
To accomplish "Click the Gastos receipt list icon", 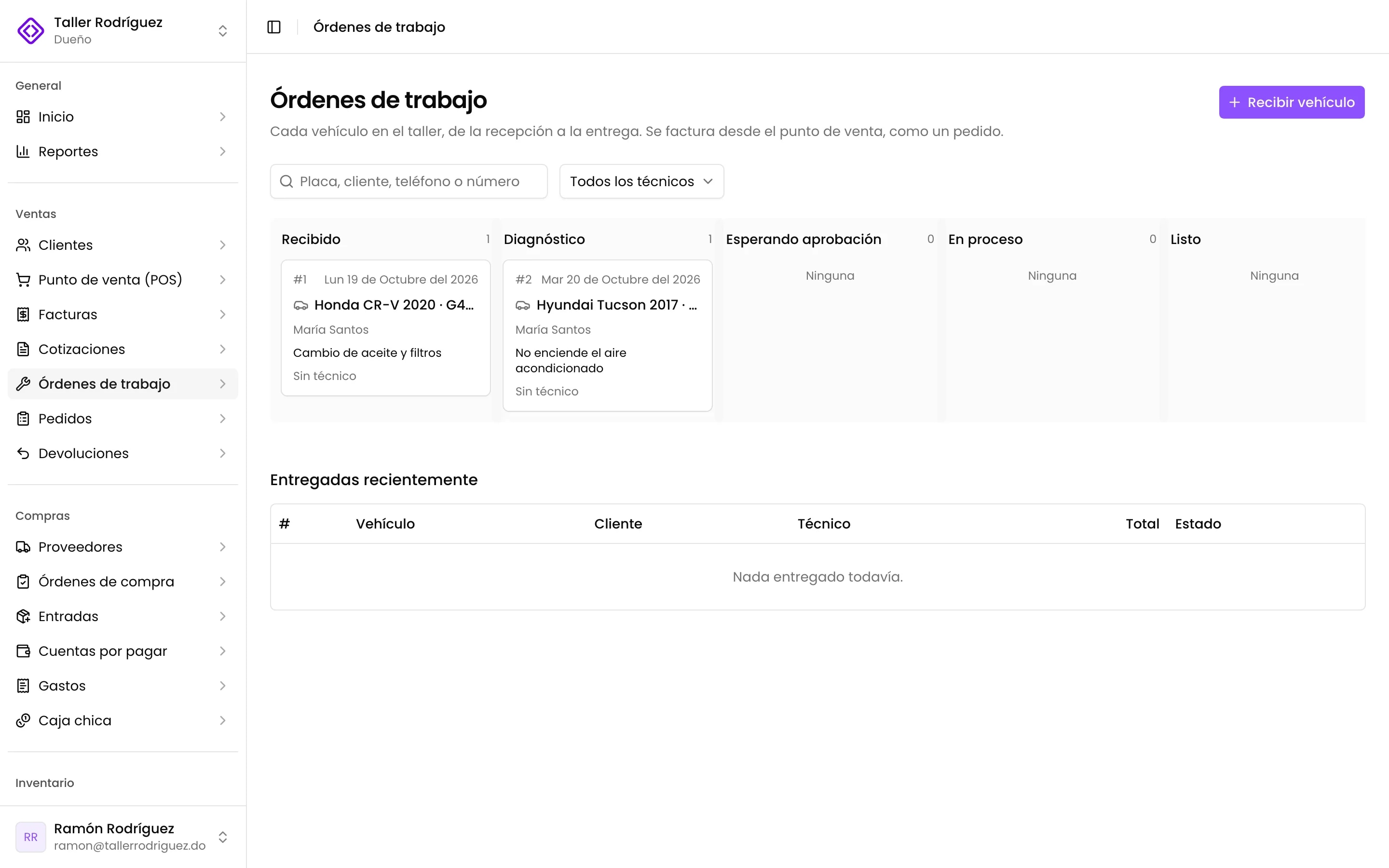I will (x=23, y=686).
